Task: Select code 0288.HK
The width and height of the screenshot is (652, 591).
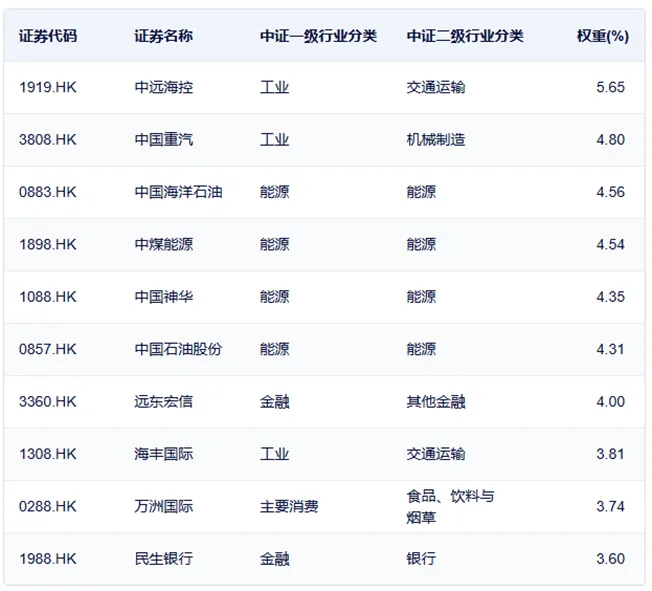Action: pyautogui.click(x=48, y=507)
